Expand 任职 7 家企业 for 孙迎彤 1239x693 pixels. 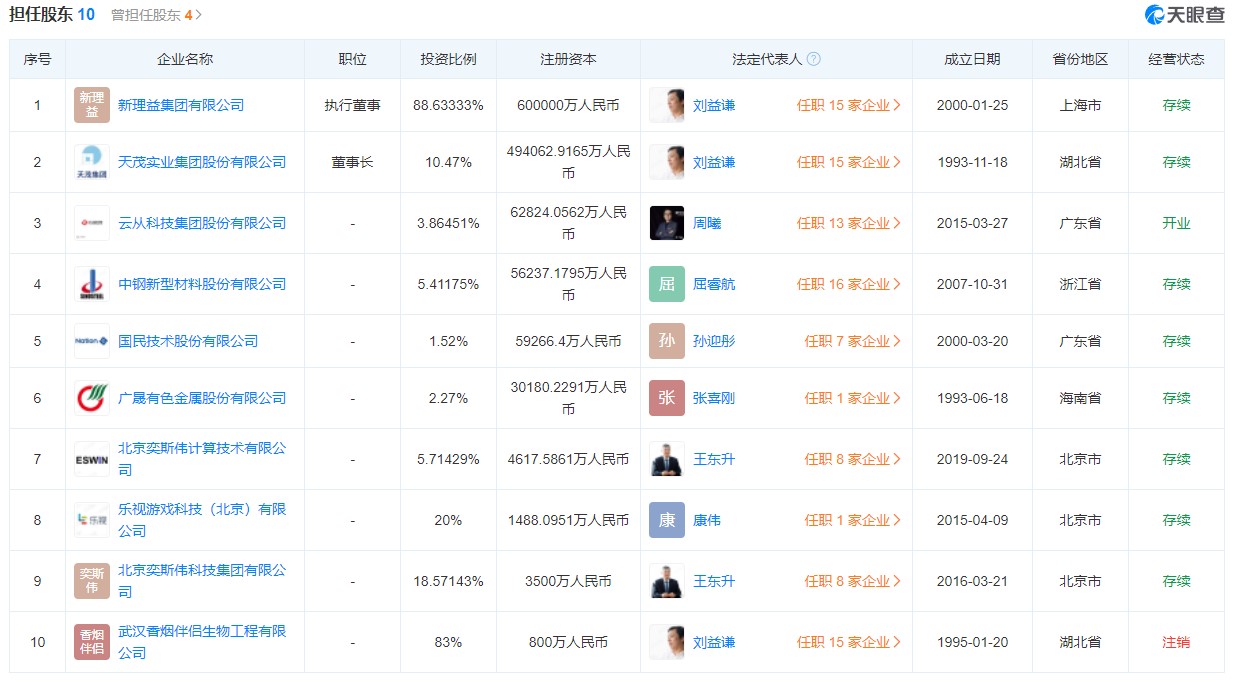(x=852, y=341)
